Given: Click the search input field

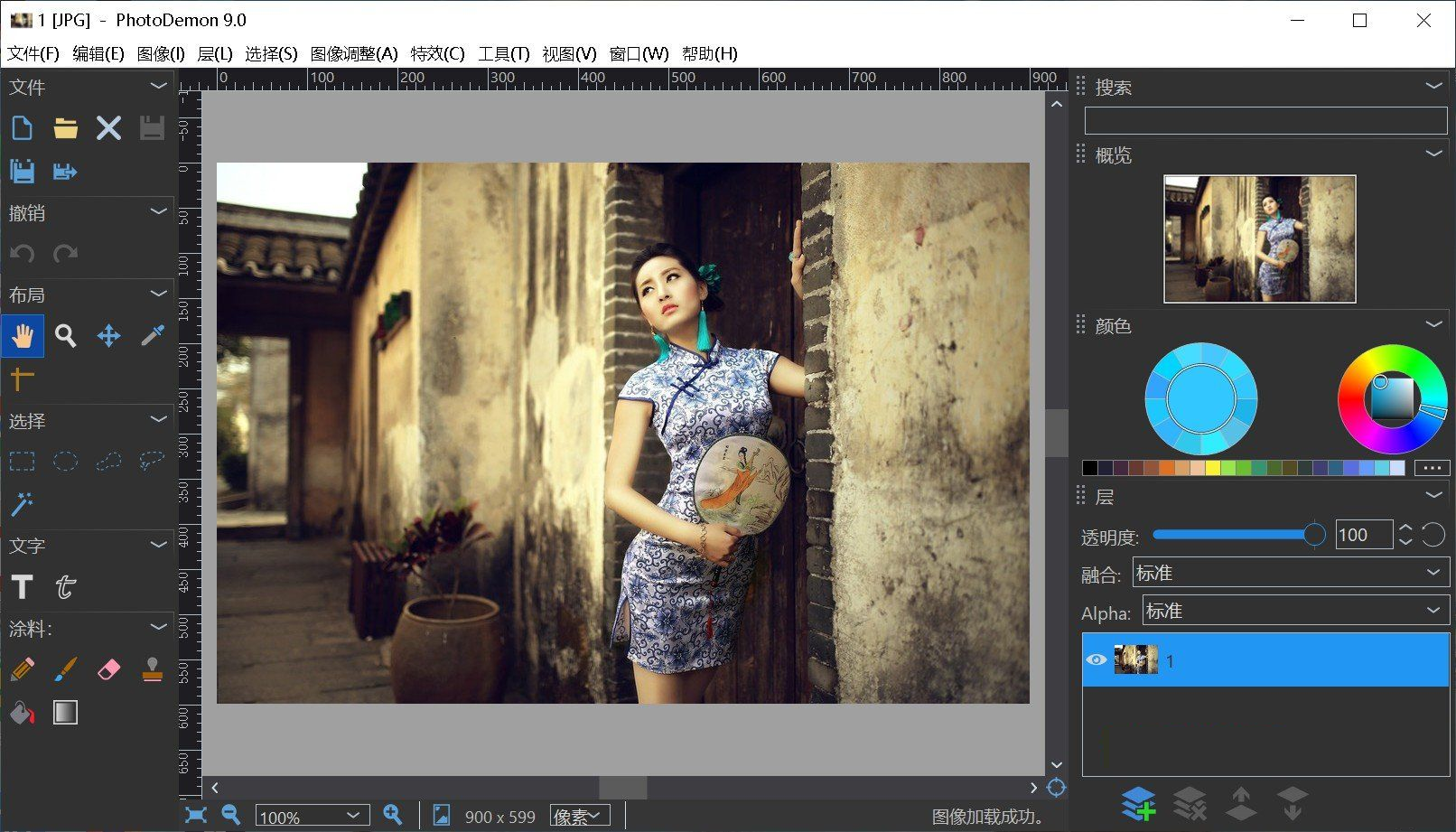Looking at the screenshot, I should [1265, 121].
